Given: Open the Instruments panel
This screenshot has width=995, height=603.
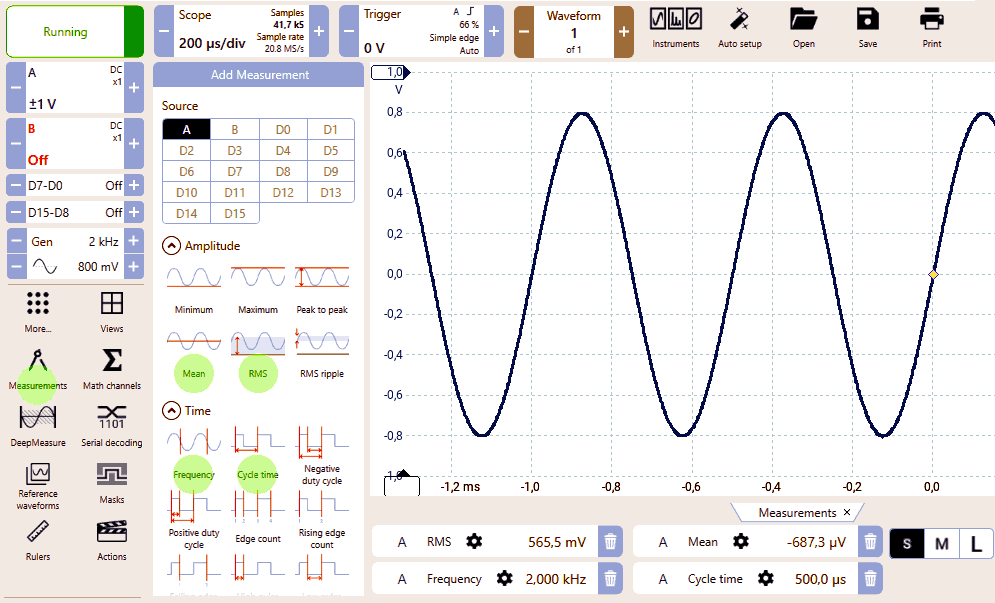Looking at the screenshot, I should tap(675, 29).
